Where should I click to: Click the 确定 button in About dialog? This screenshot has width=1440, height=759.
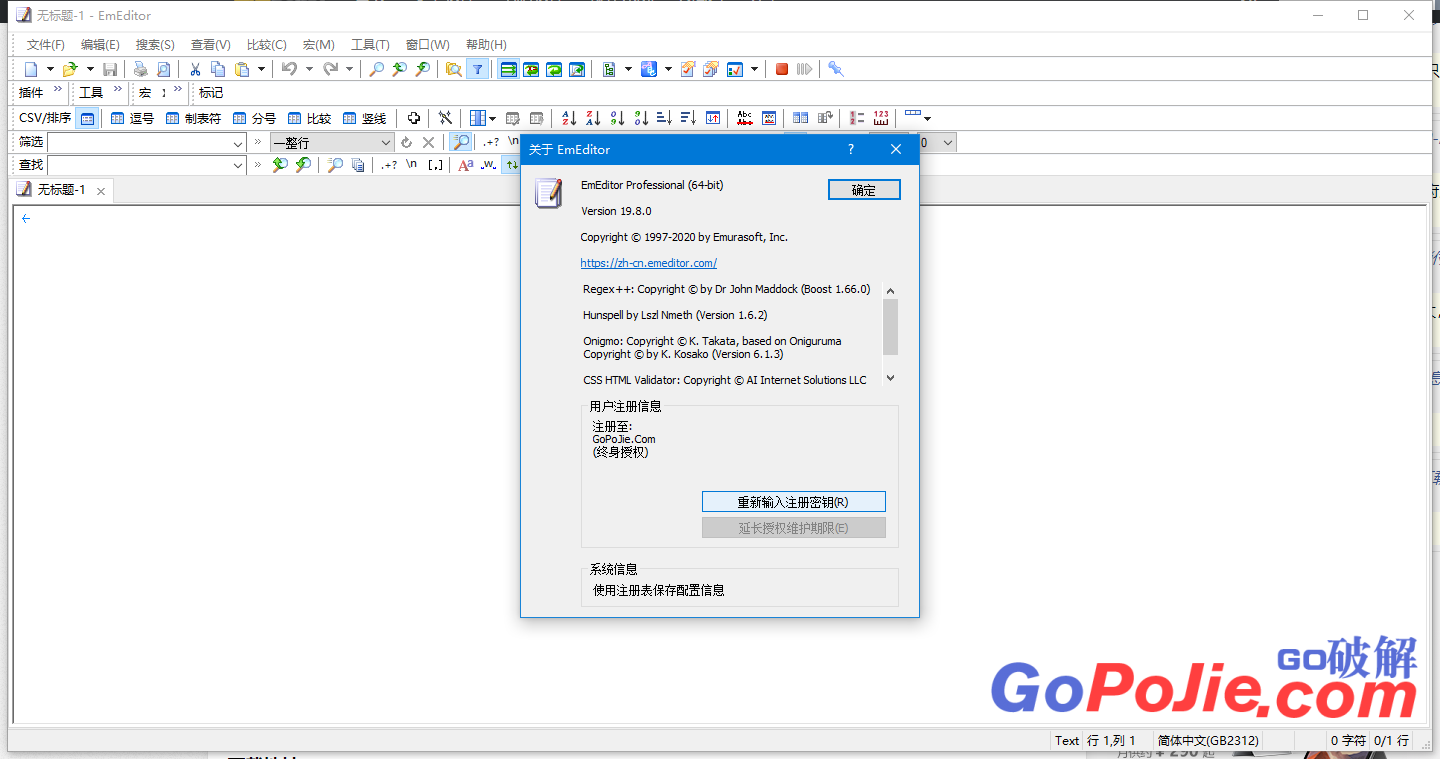[864, 190]
